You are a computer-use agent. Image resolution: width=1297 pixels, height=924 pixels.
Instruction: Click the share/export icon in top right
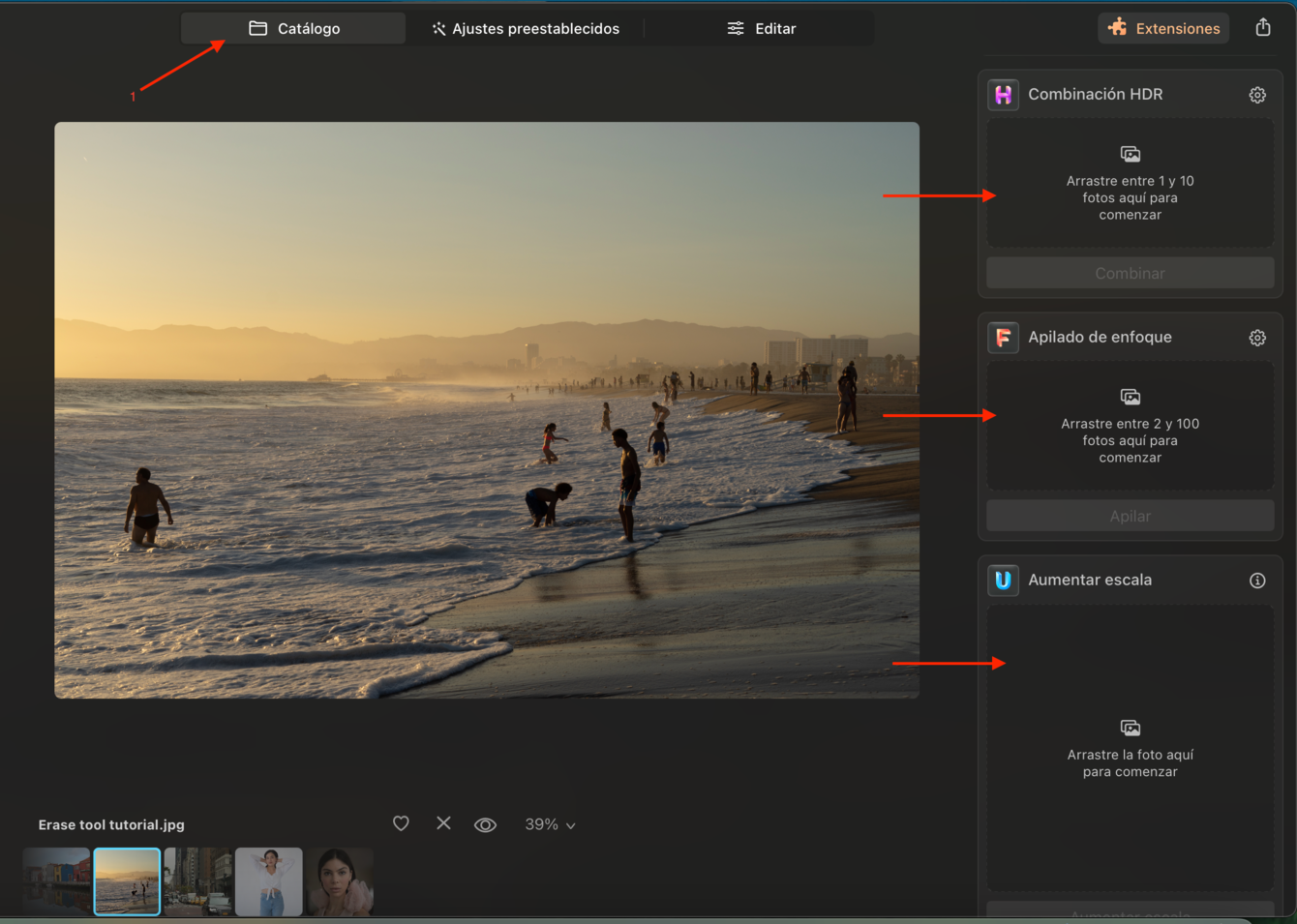coord(1263,27)
